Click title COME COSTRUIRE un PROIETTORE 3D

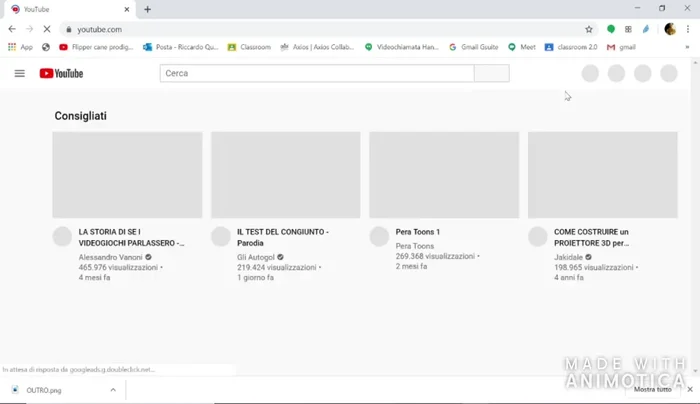(592, 237)
